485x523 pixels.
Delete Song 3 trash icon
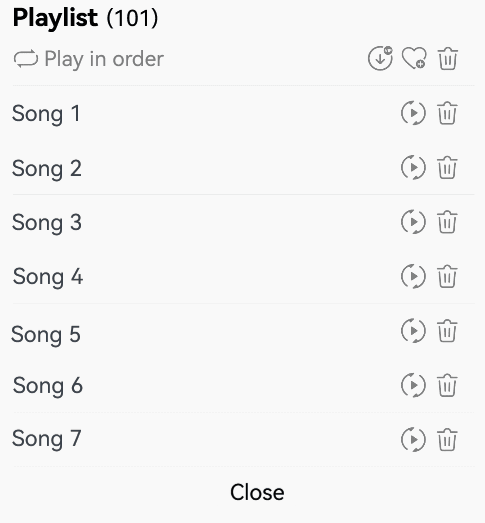point(447,222)
